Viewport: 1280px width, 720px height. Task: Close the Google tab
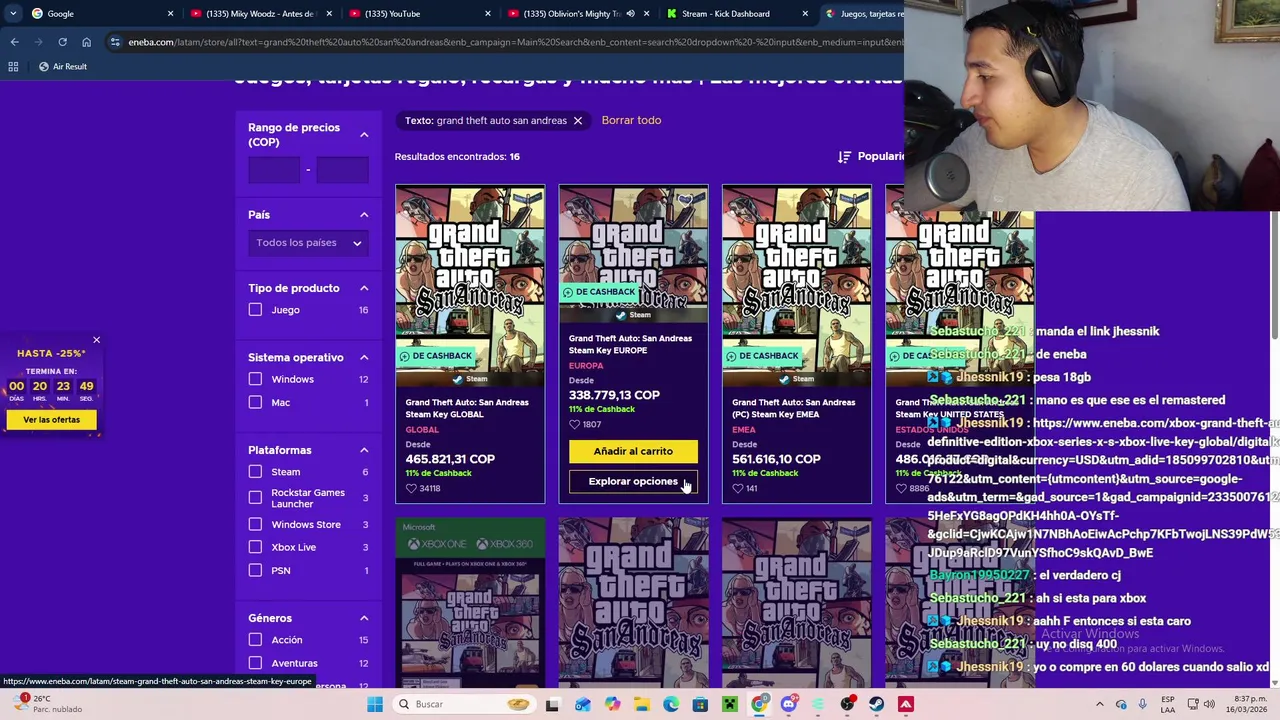pyautogui.click(x=170, y=13)
